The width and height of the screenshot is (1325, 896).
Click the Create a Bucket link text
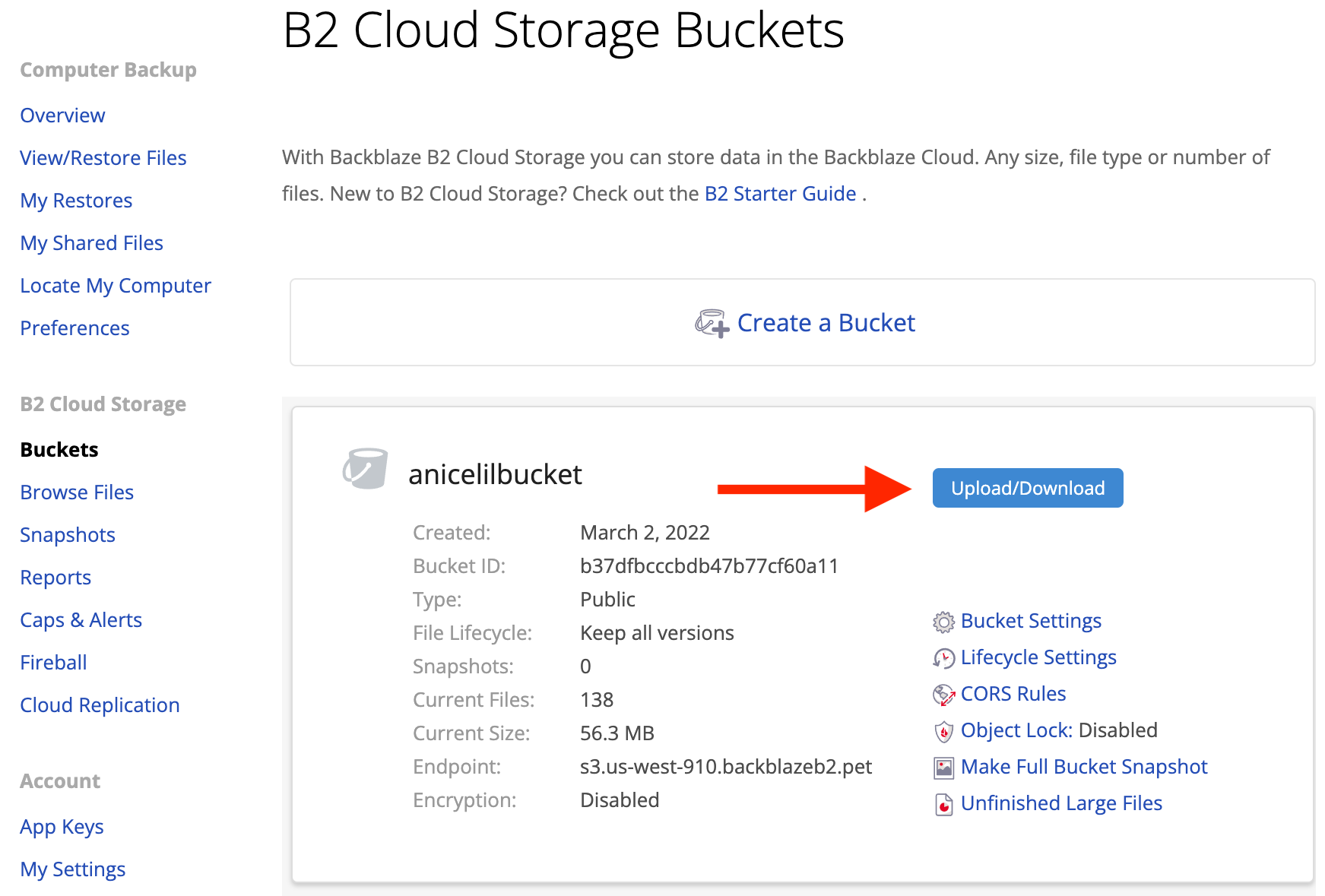pyautogui.click(x=826, y=323)
